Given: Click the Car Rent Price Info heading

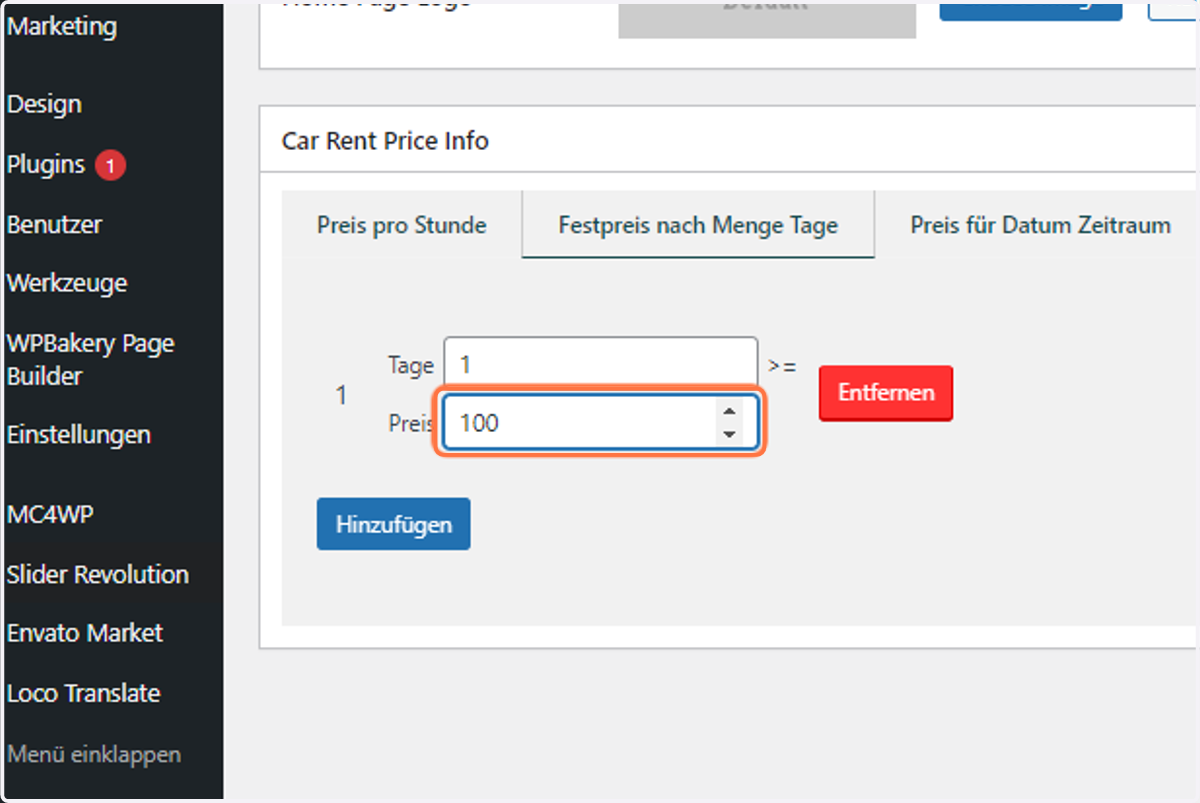Looking at the screenshot, I should 385,141.
